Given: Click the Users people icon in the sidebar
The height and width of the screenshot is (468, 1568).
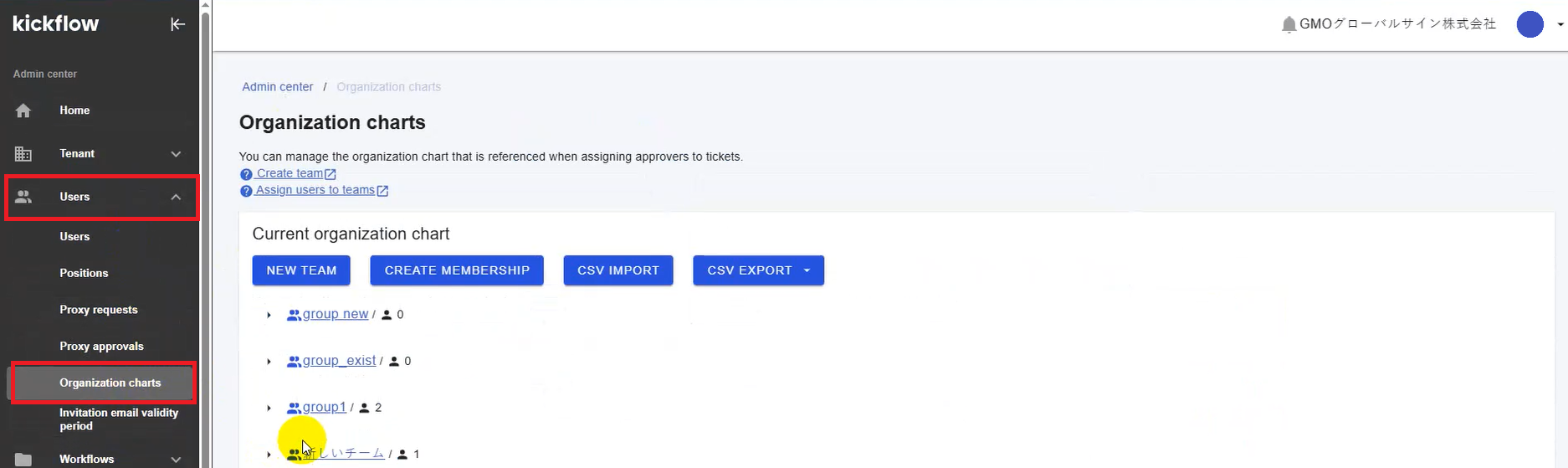Looking at the screenshot, I should (23, 197).
